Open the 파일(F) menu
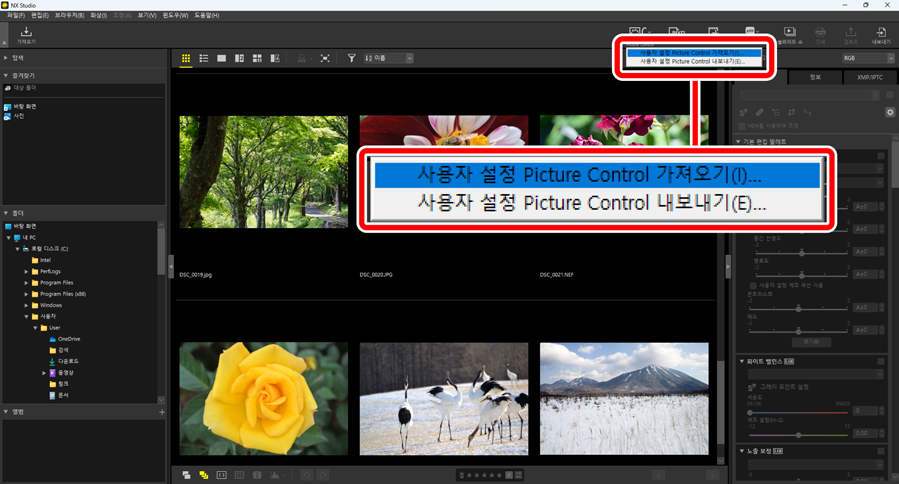This screenshot has width=899, height=484. tap(16, 16)
